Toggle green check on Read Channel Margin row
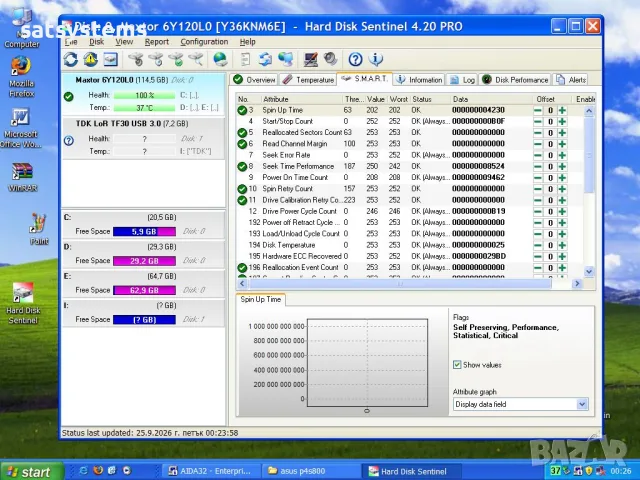 point(242,144)
